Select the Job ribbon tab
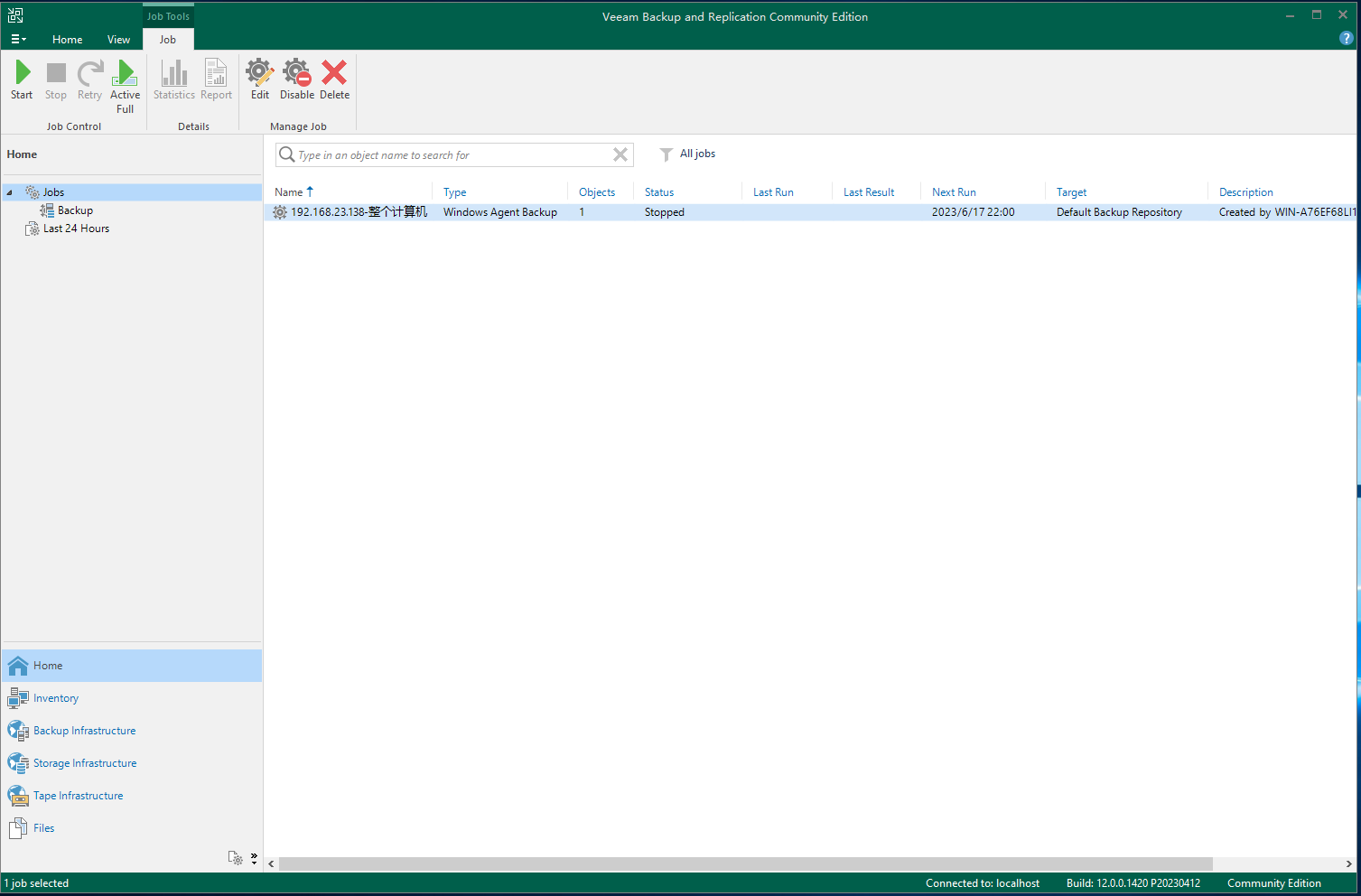1361x896 pixels. pos(168,40)
